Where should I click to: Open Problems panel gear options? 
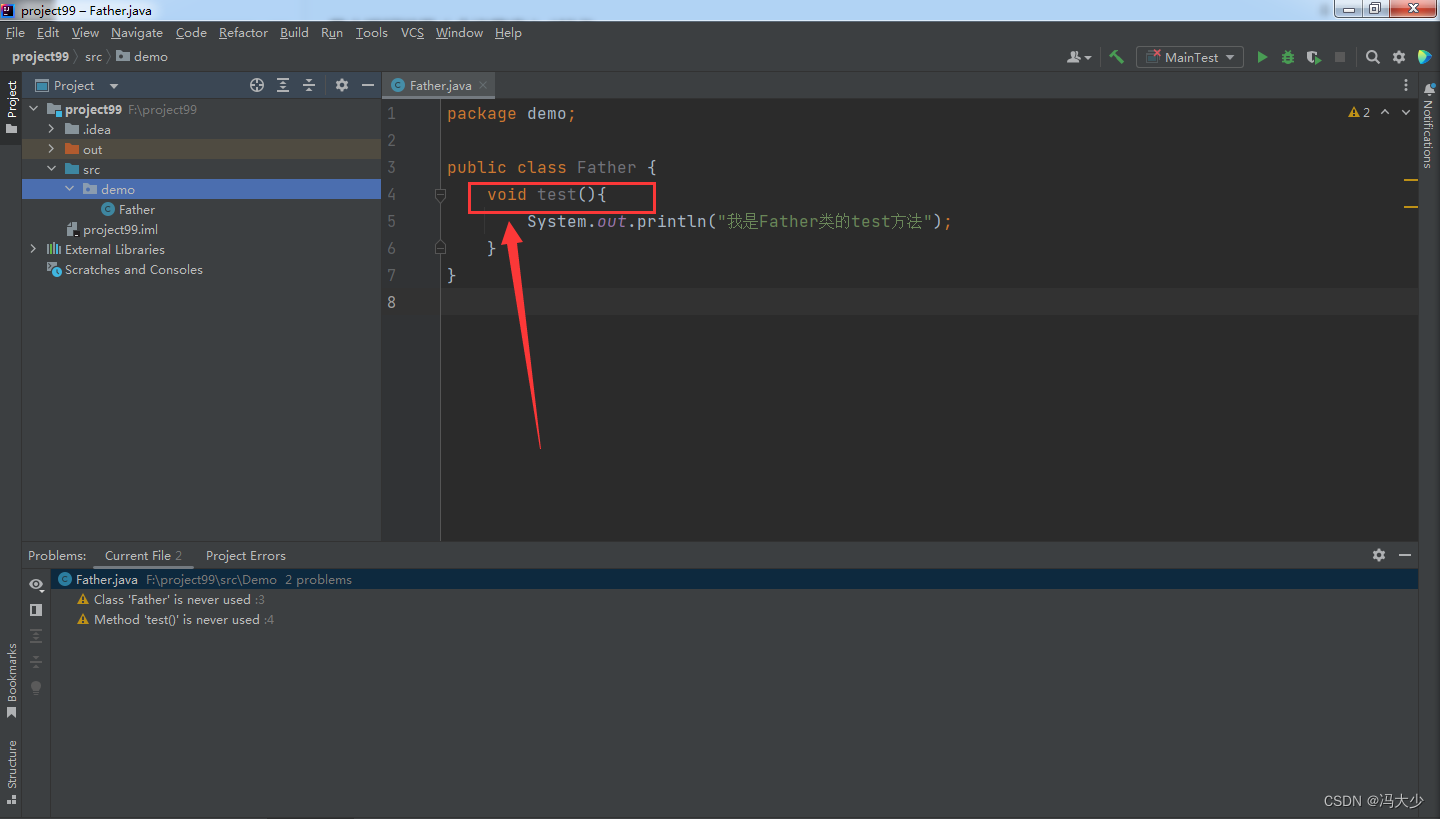1379,555
